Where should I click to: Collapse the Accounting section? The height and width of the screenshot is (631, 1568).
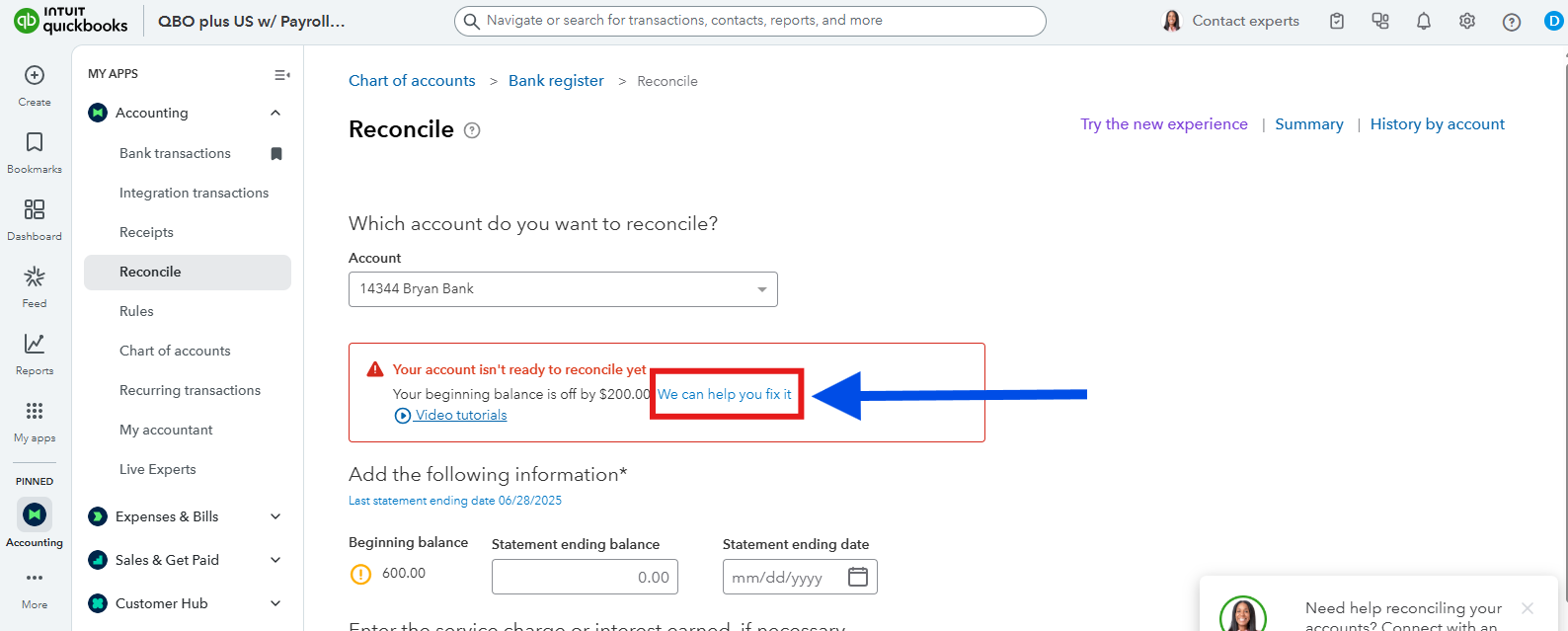(275, 114)
